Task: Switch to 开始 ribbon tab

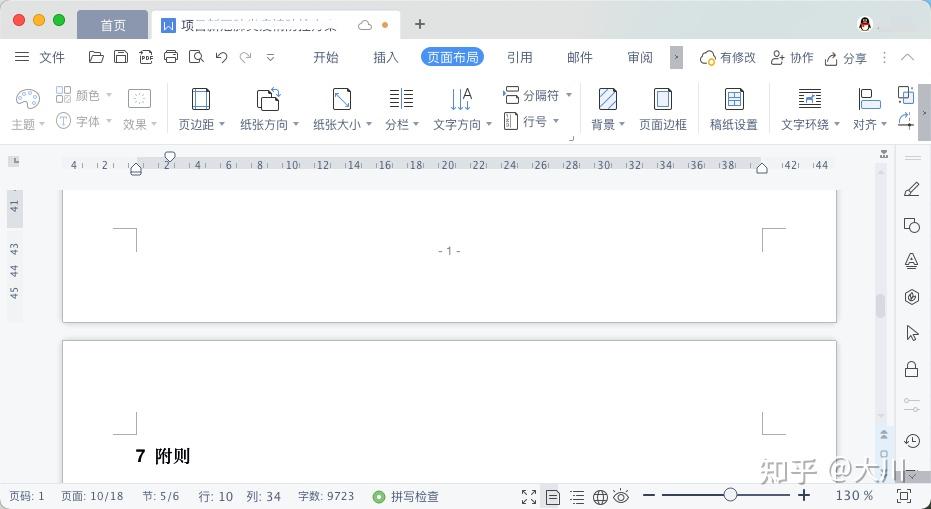Action: tap(326, 57)
